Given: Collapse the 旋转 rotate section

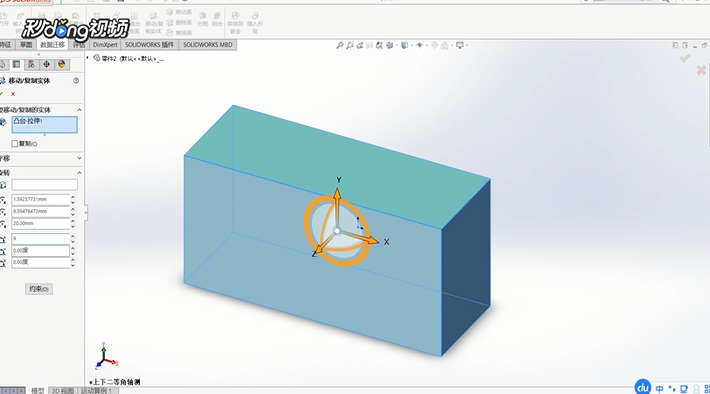Looking at the screenshot, I should click(x=79, y=173).
